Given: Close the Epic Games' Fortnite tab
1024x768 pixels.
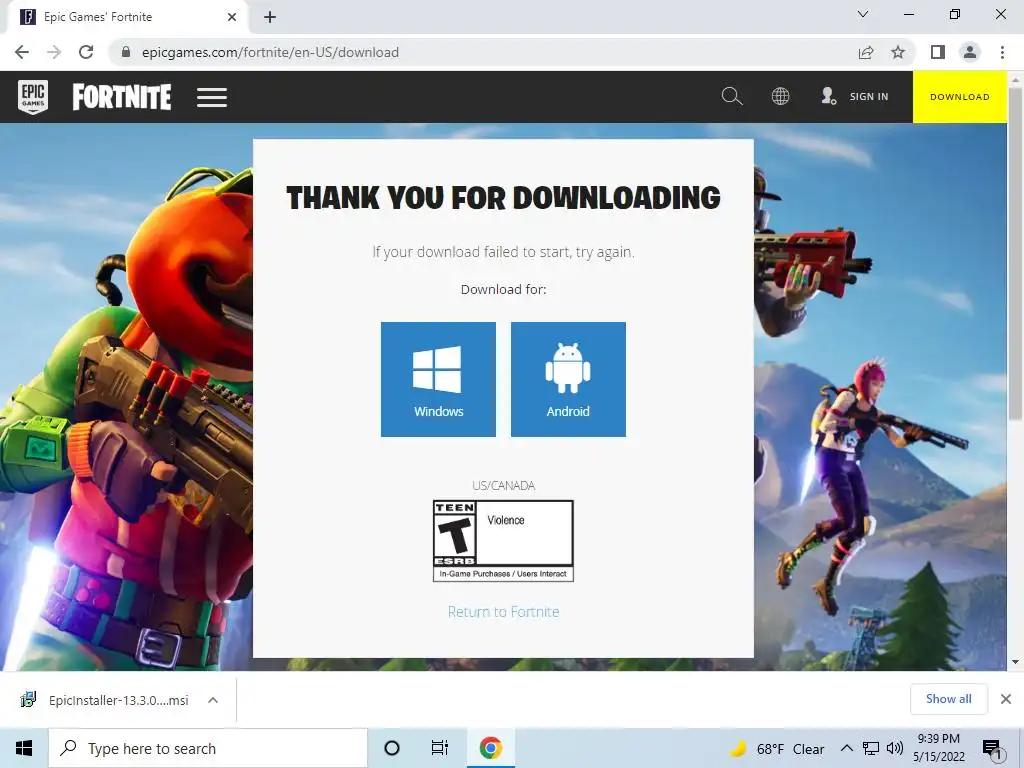Looking at the screenshot, I should [x=232, y=17].
